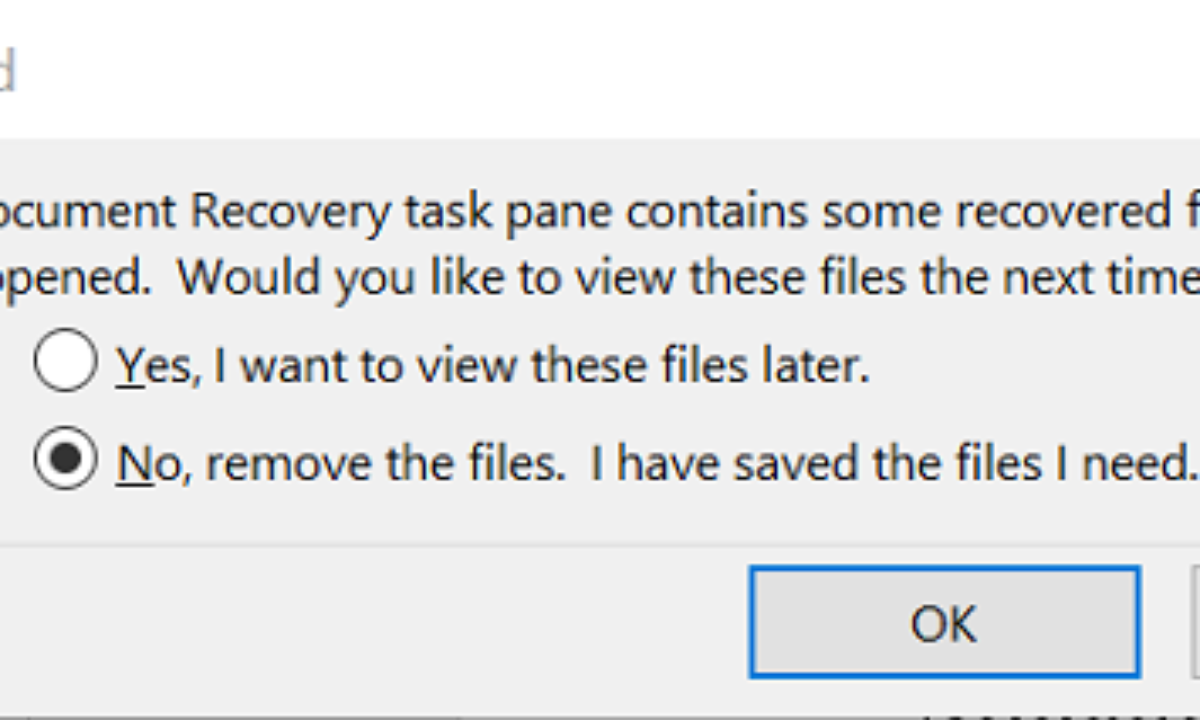Click the white dialog title bar area
The width and height of the screenshot is (1200, 720).
[600, 70]
